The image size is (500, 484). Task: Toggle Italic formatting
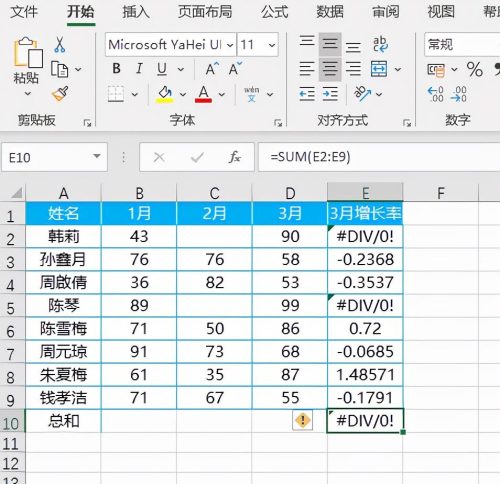(x=139, y=69)
